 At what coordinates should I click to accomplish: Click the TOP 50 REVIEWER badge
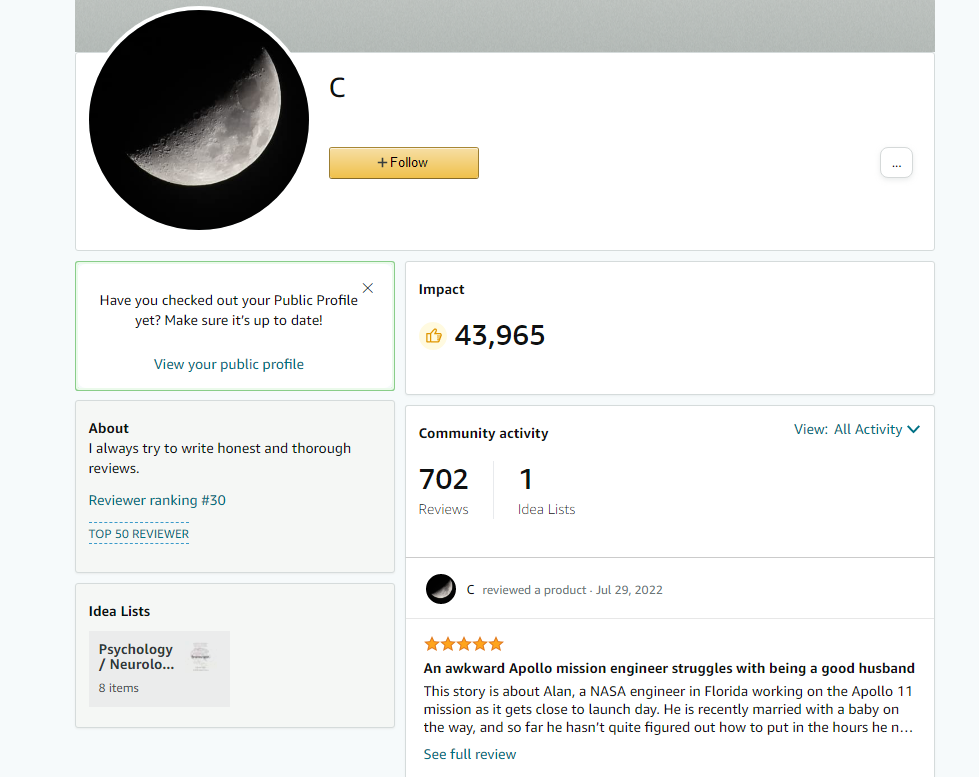139,534
